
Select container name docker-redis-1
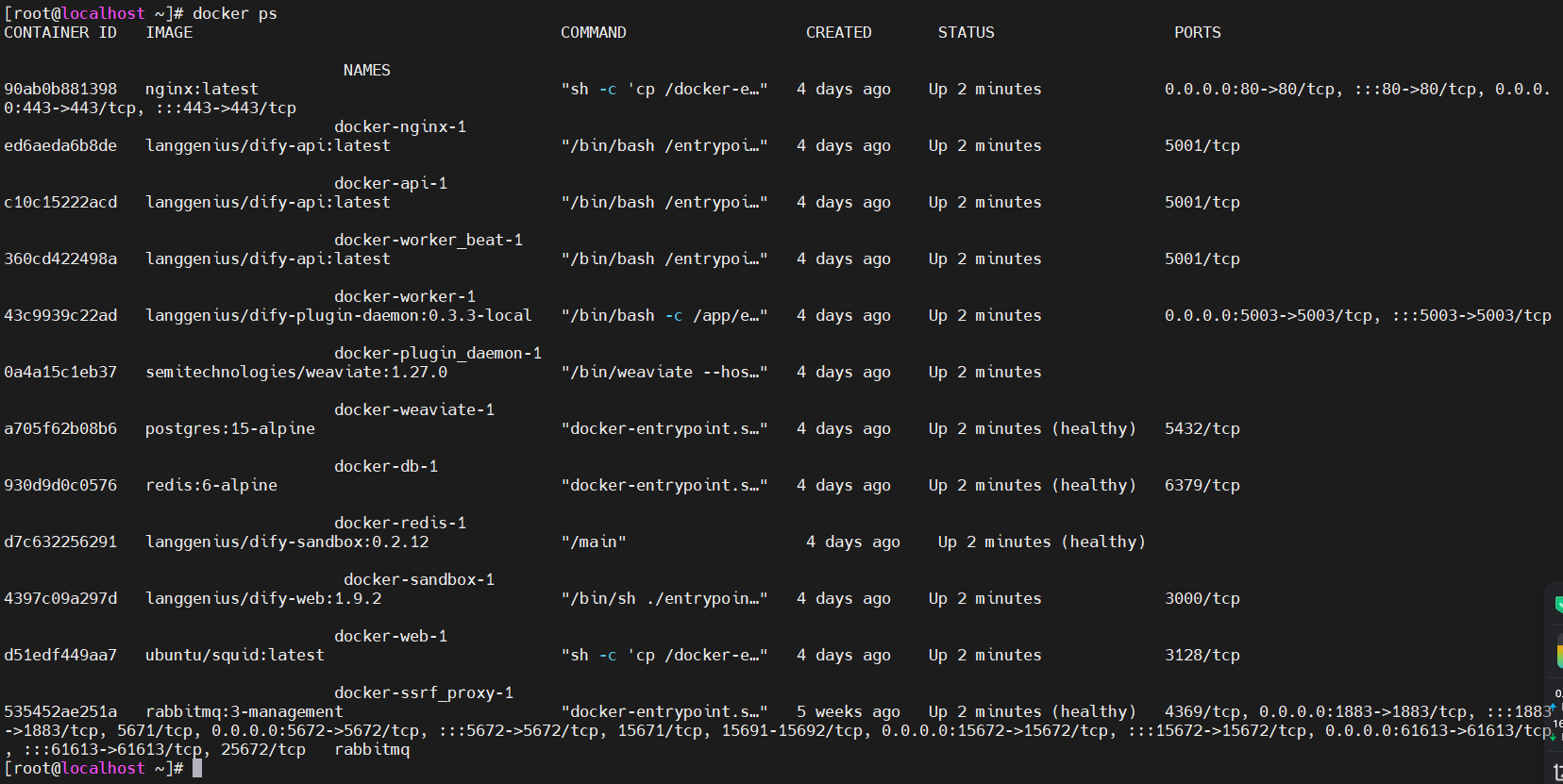coord(400,523)
